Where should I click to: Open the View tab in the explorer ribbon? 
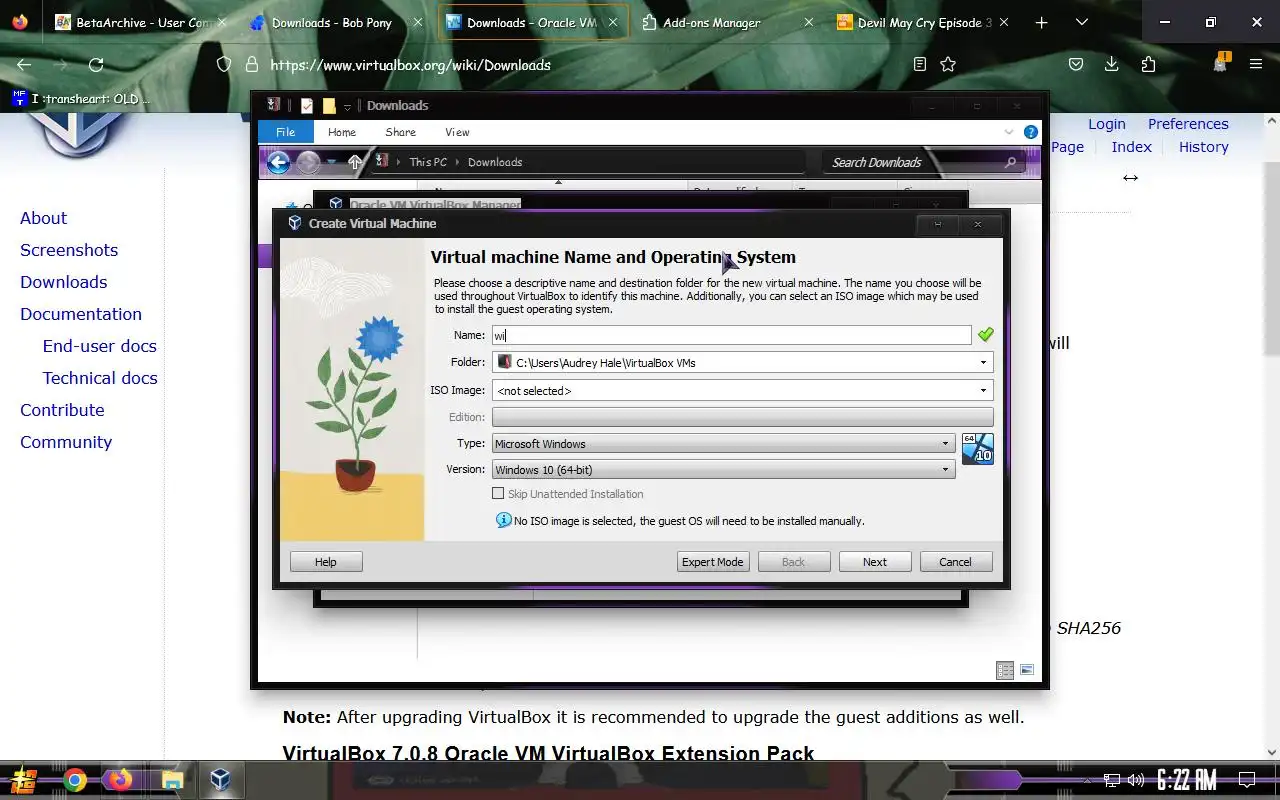457,132
